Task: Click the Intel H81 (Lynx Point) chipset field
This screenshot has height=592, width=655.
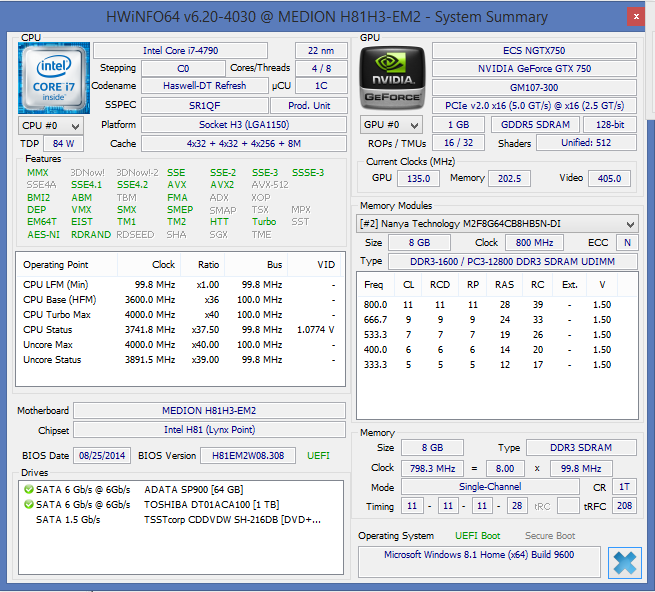Action: click(209, 430)
